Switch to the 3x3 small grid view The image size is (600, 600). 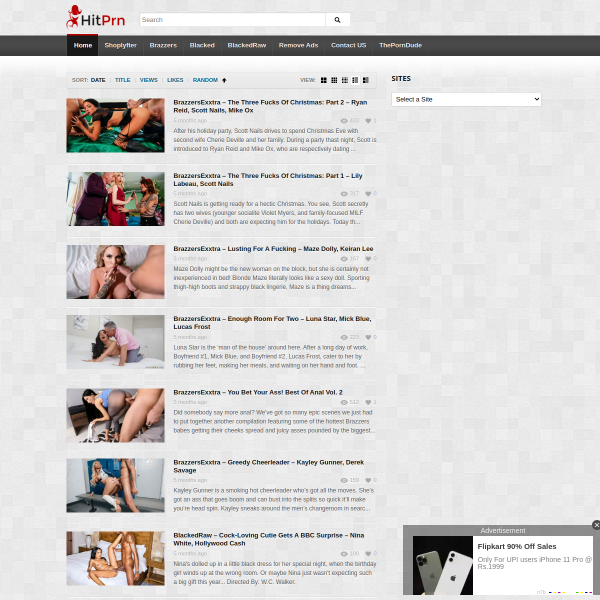pos(334,80)
